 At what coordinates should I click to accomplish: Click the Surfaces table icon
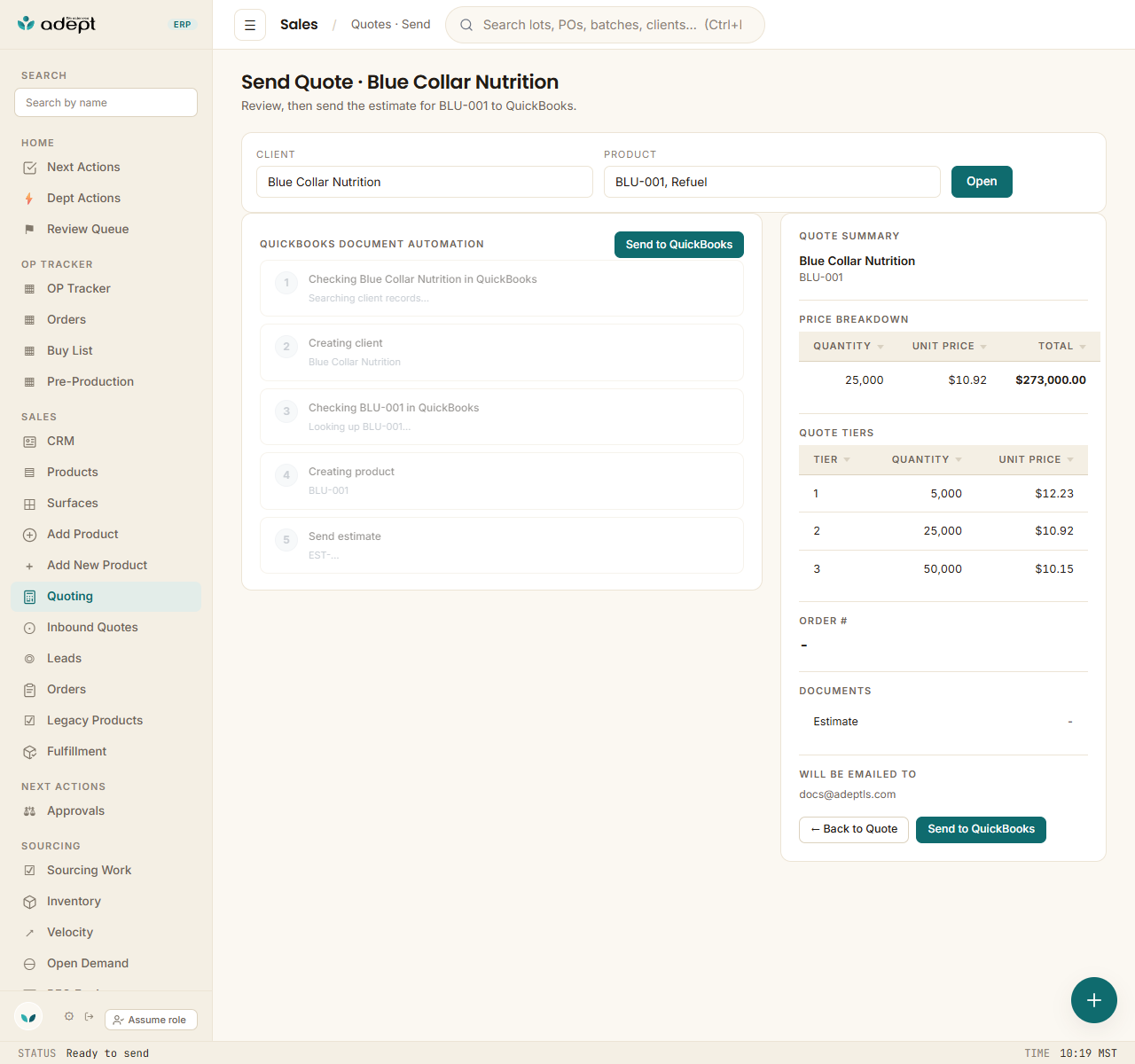pyautogui.click(x=29, y=504)
